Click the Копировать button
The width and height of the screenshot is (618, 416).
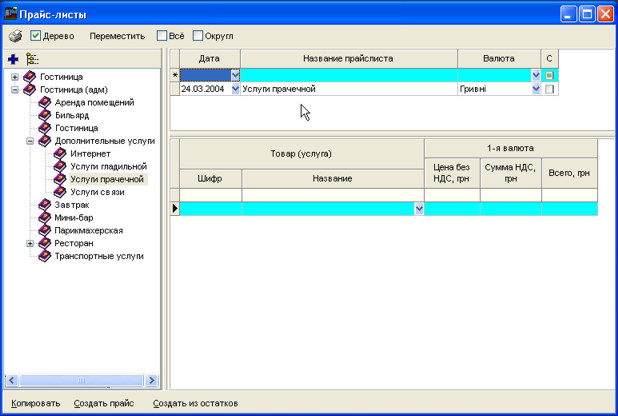(35, 404)
